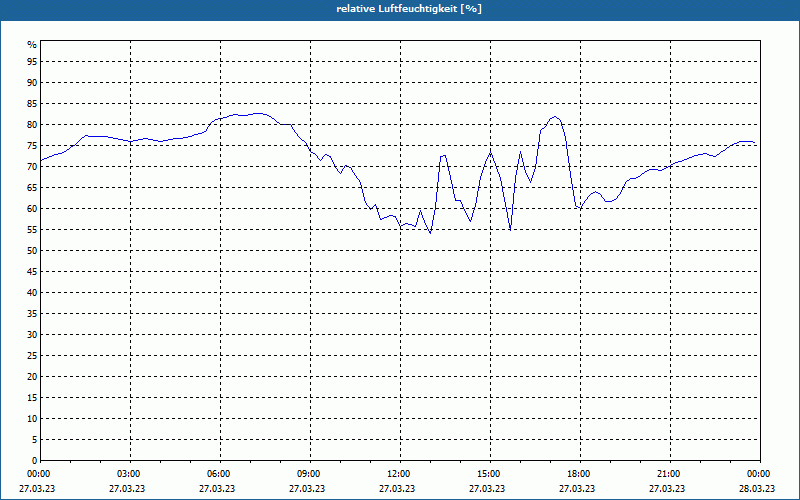Click the y-axis label 30
The width and height of the screenshot is (800, 500).
click(32, 335)
